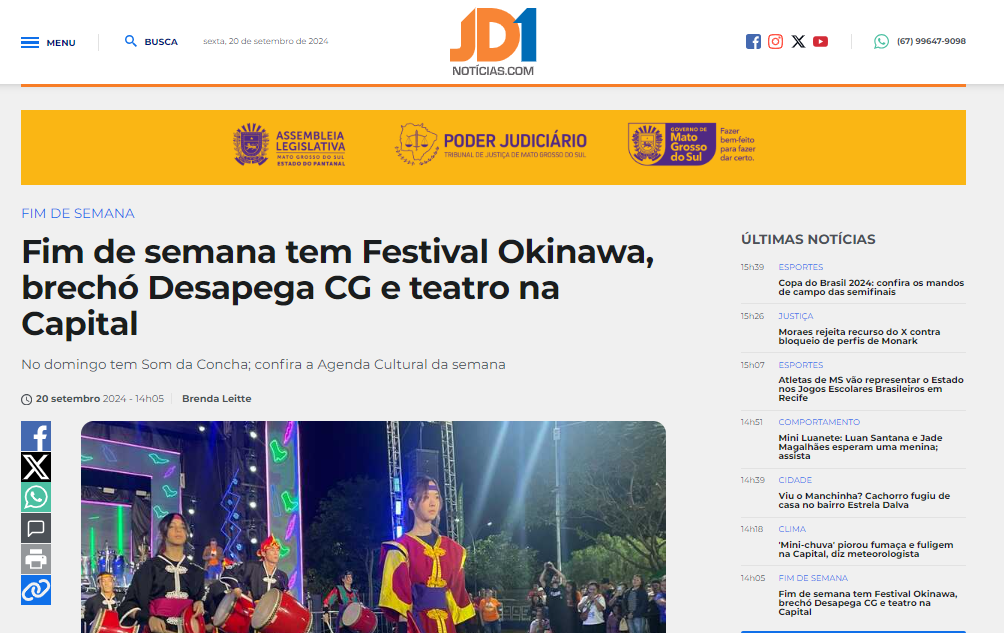Open the Instagram icon in header
This screenshot has height=633, width=1004.
coord(775,42)
